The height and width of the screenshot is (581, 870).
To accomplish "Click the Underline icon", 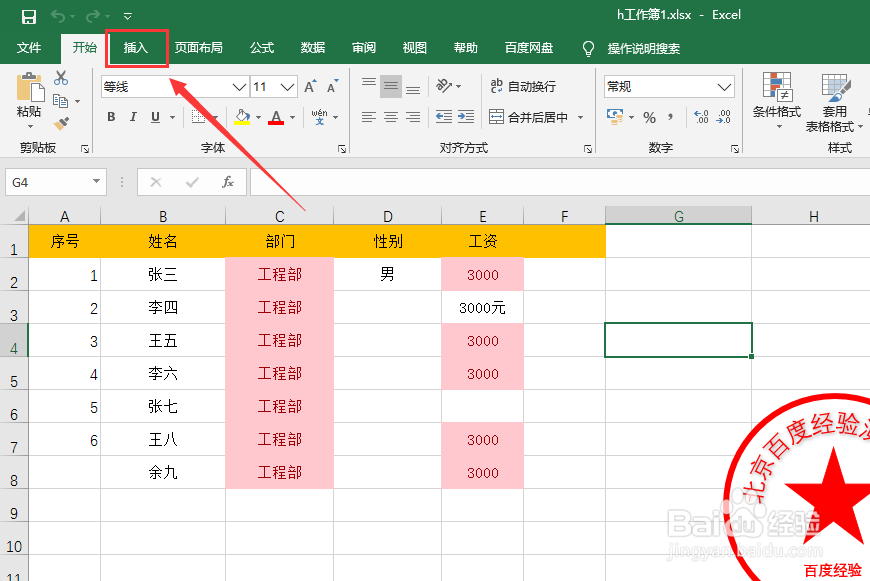I will point(155,116).
